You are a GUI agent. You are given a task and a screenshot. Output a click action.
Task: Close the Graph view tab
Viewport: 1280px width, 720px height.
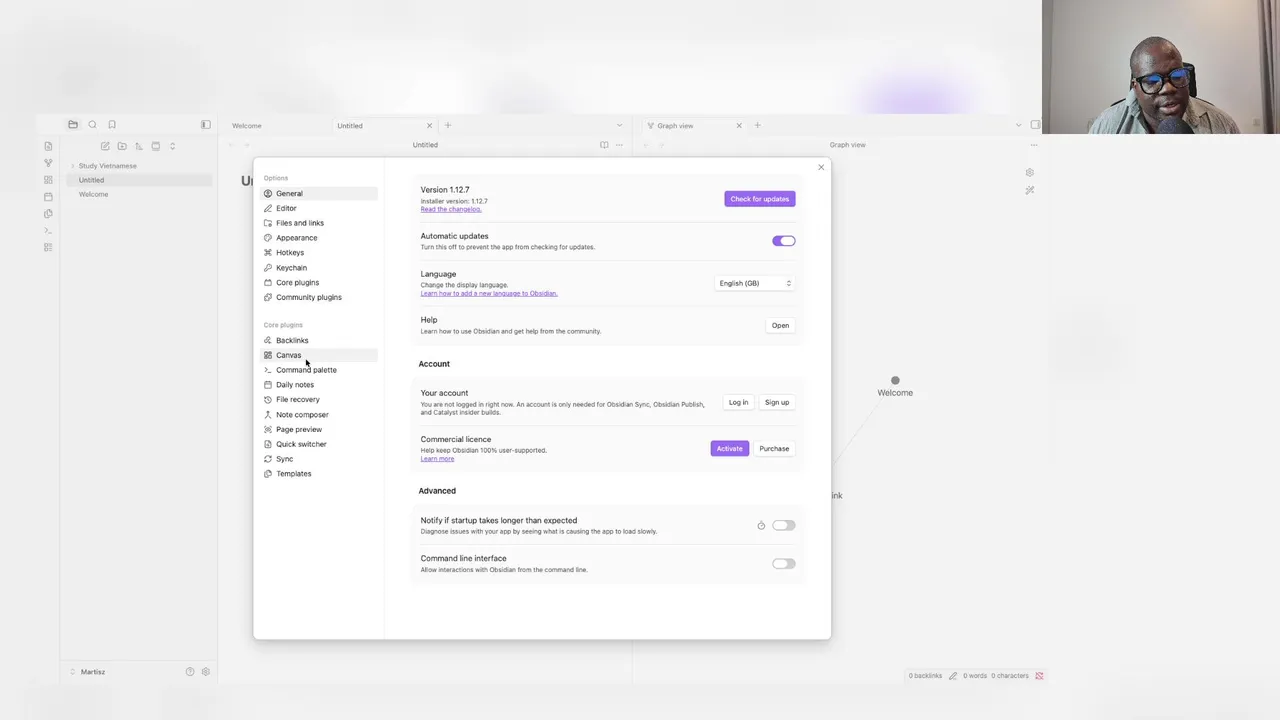coord(739,125)
